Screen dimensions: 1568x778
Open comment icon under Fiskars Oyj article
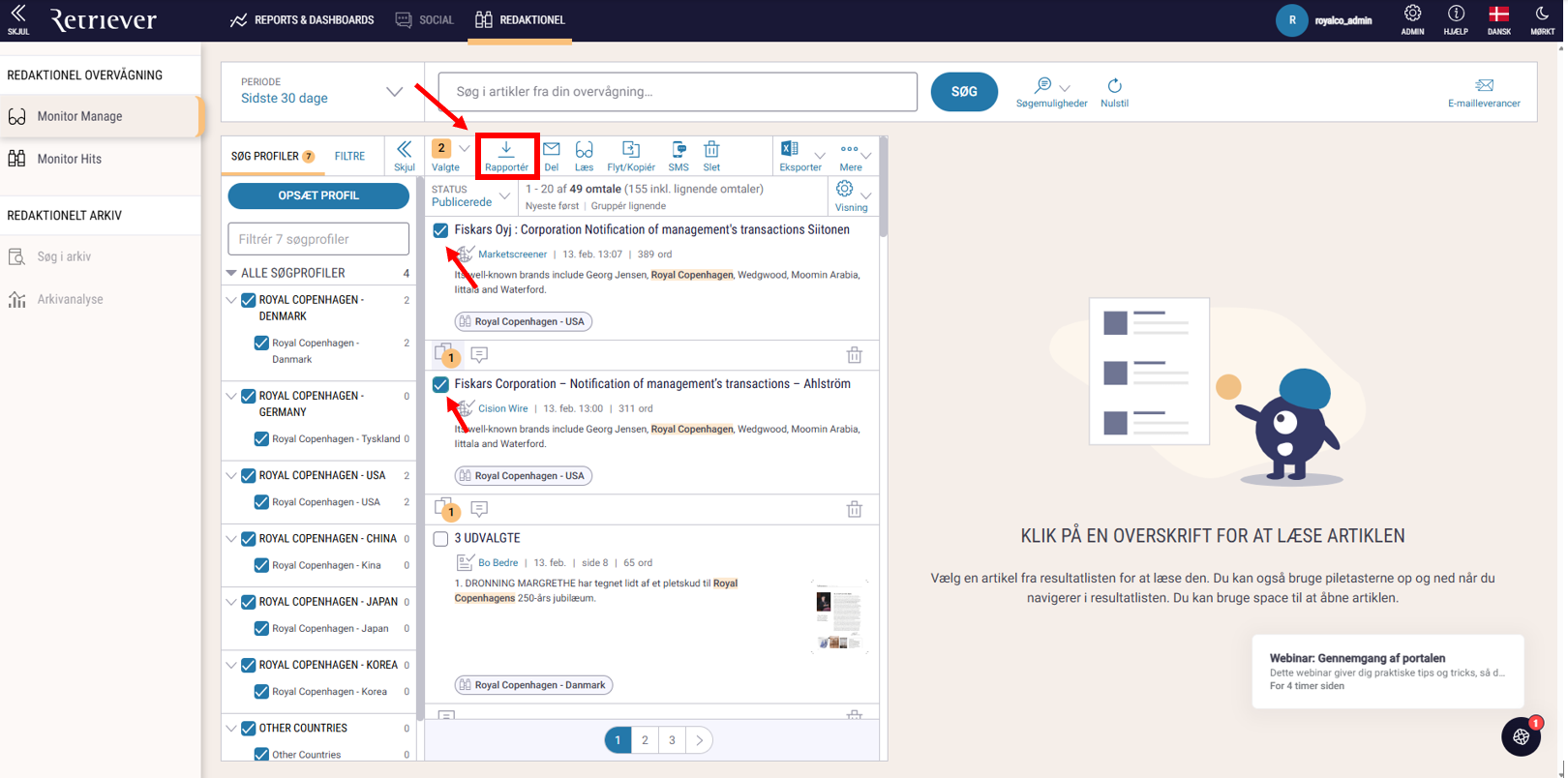(x=479, y=355)
